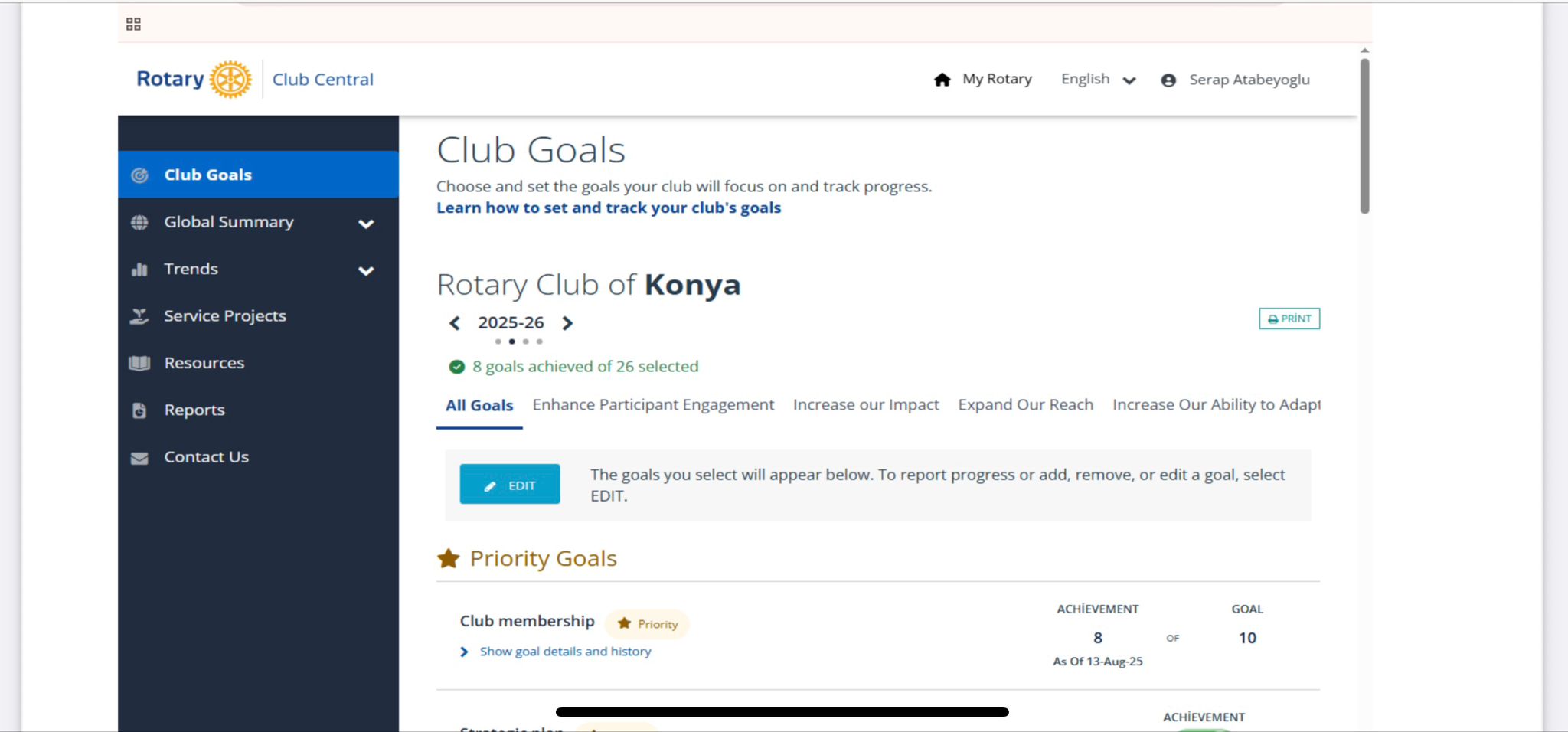Switch to Expand Our Reach tab
This screenshot has width=1568, height=732.
click(x=1025, y=405)
